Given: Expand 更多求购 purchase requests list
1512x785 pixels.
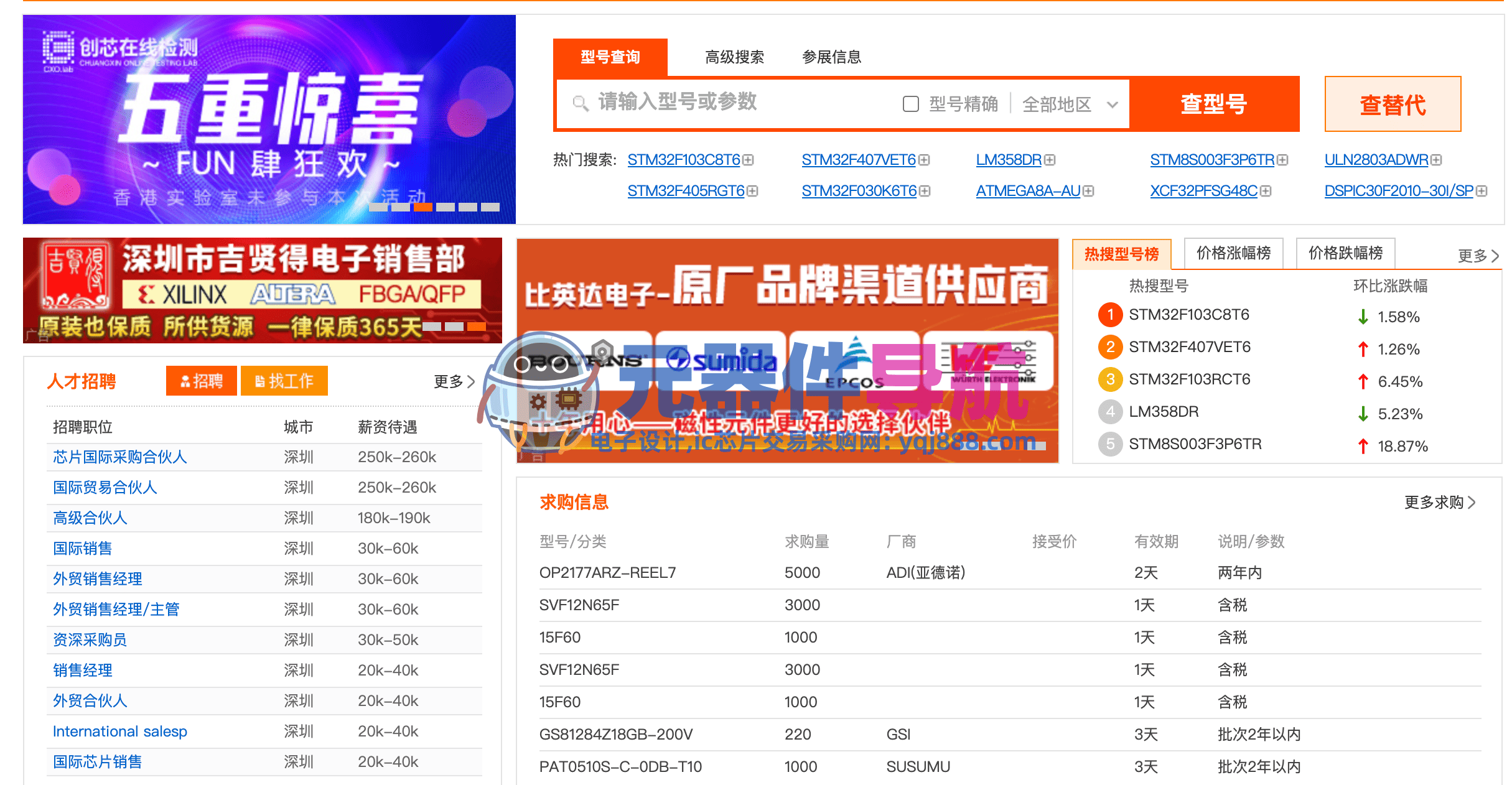Looking at the screenshot, I should pyautogui.click(x=1439, y=502).
